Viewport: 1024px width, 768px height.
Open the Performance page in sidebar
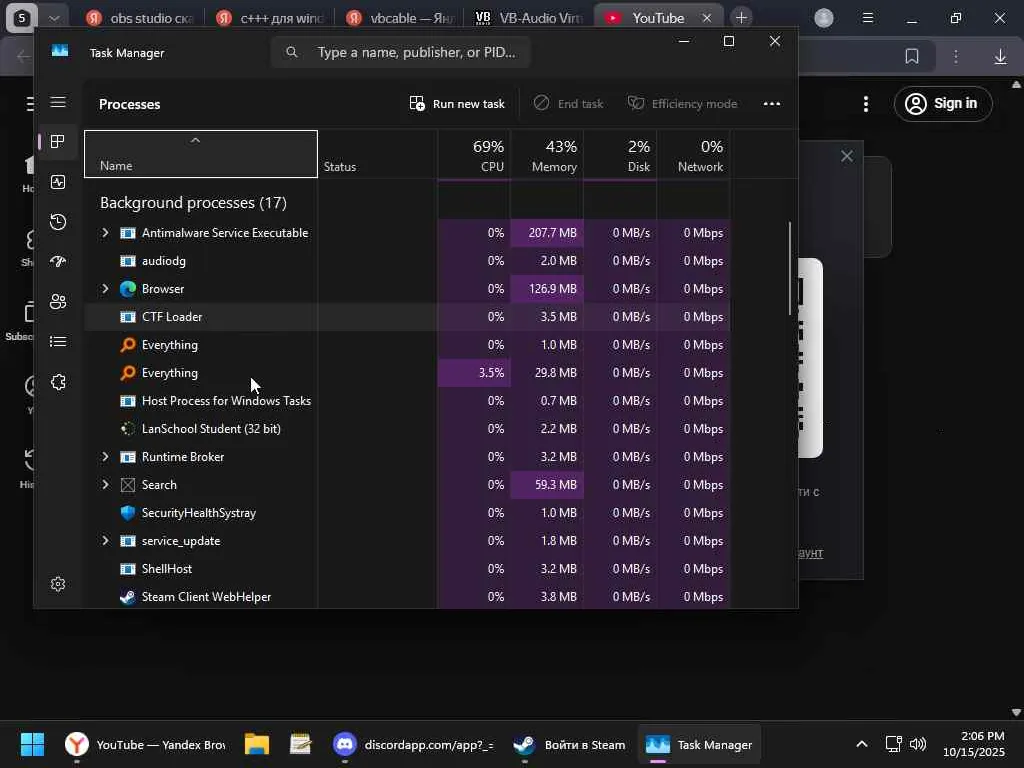pyautogui.click(x=58, y=182)
